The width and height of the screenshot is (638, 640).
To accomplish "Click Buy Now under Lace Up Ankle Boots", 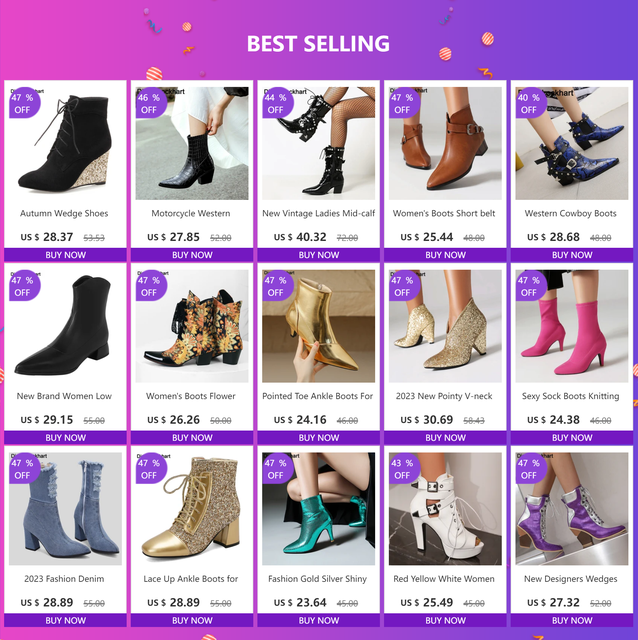I will pyautogui.click(x=192, y=620).
